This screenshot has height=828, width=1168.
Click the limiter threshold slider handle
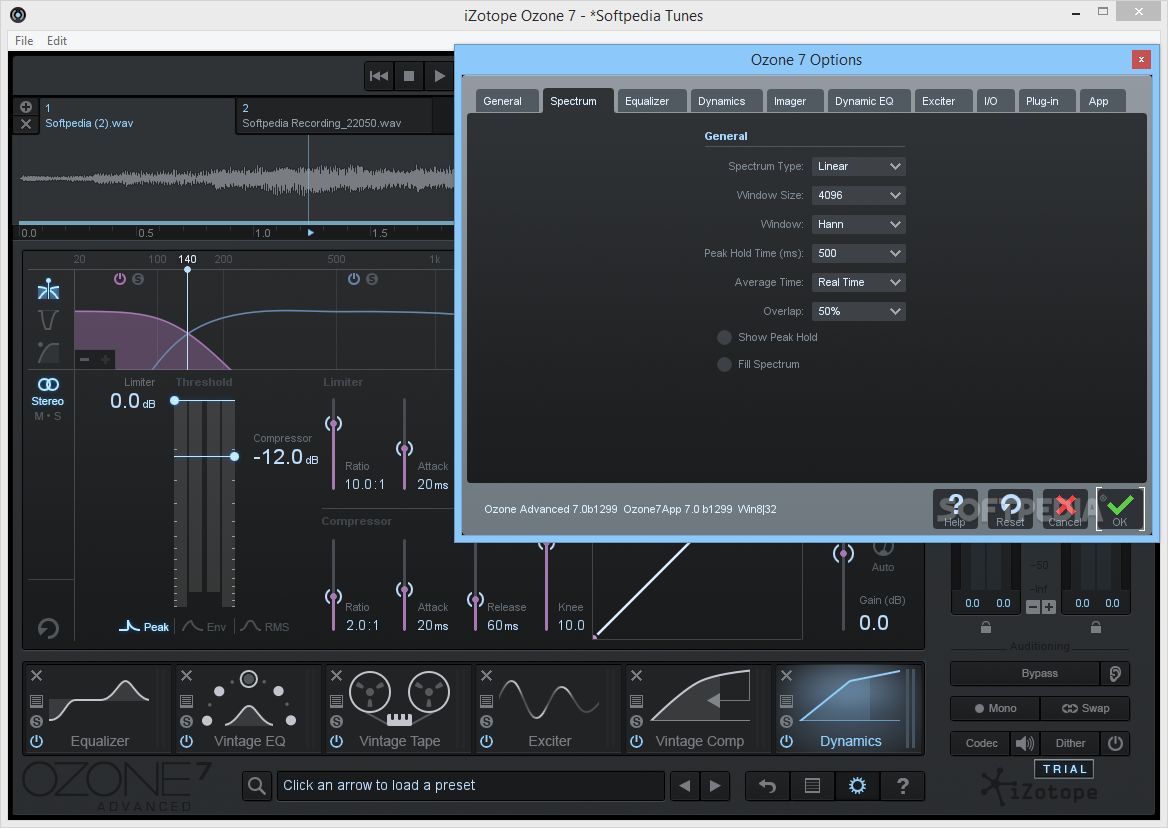pos(175,401)
